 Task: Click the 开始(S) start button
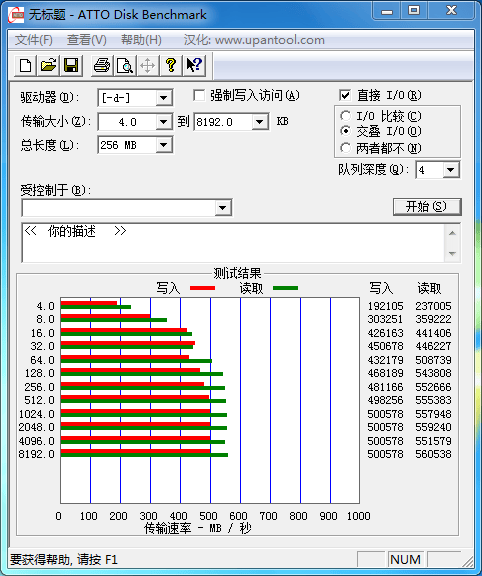427,207
